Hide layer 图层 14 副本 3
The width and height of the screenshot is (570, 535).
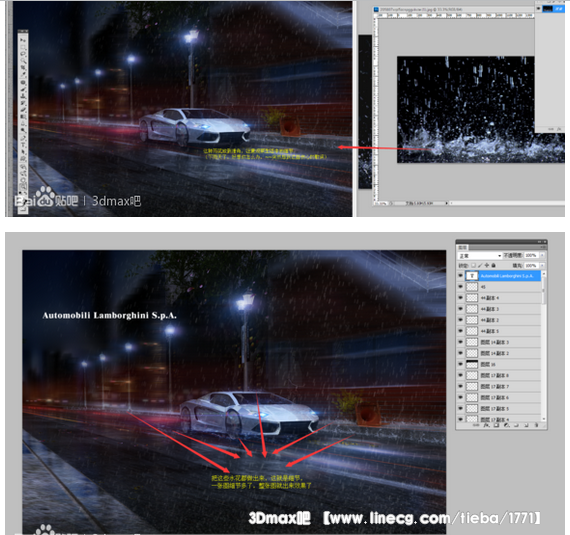tap(461, 342)
